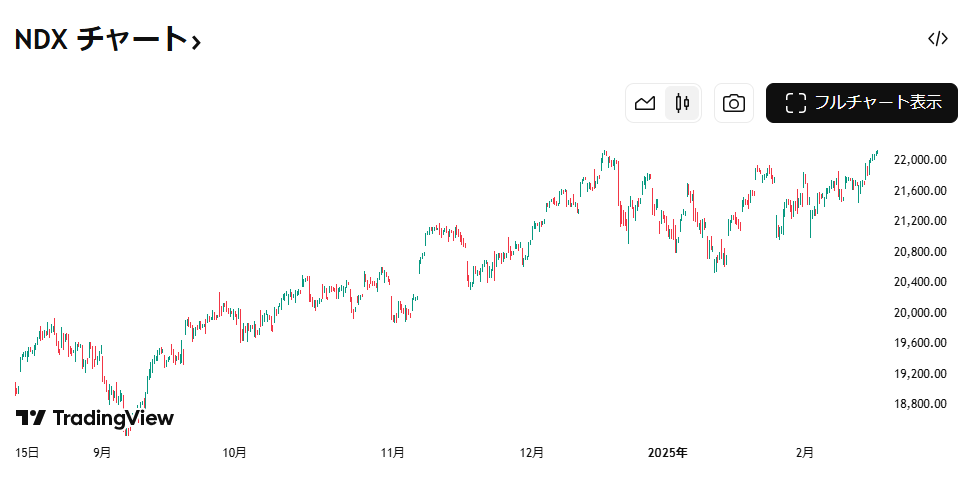Open the NDX チャート title link
Image resolution: width=969 pixels, height=487 pixels.
[100, 39]
